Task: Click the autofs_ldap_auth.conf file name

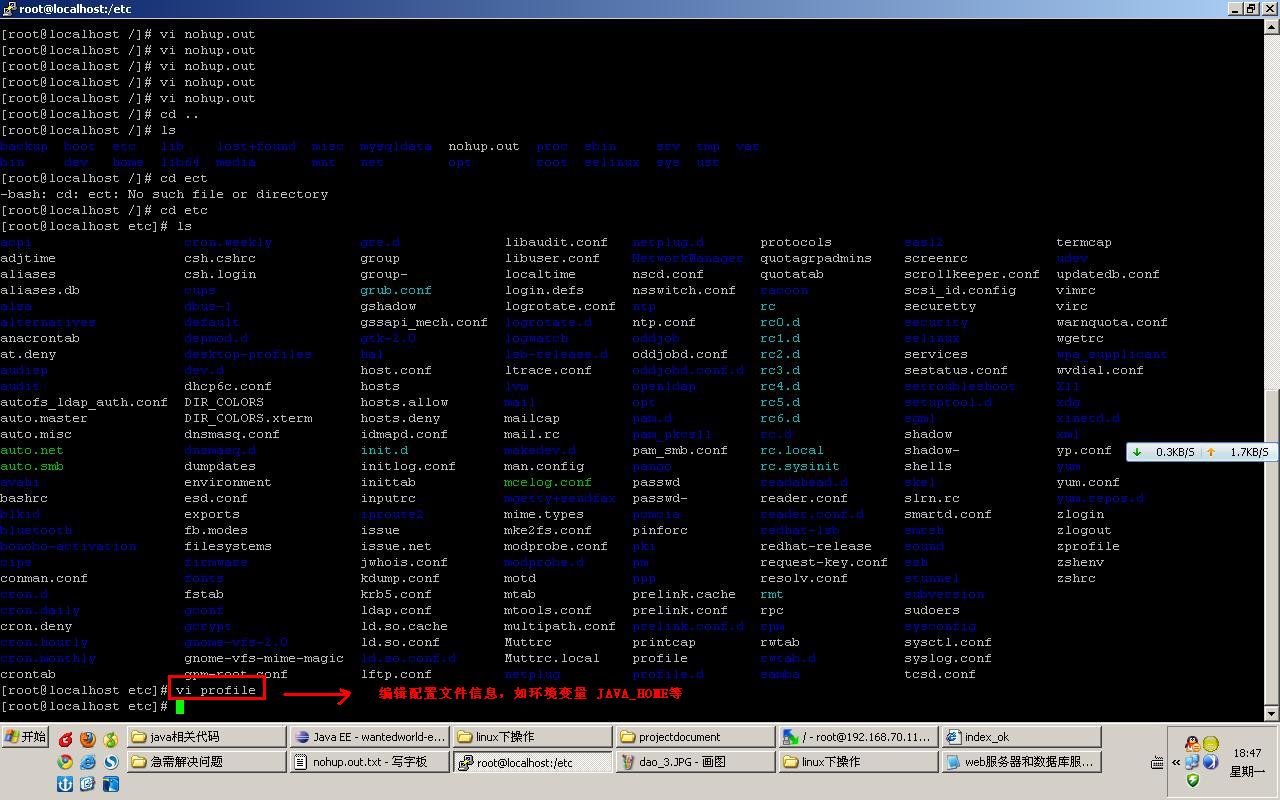Action: (x=84, y=402)
